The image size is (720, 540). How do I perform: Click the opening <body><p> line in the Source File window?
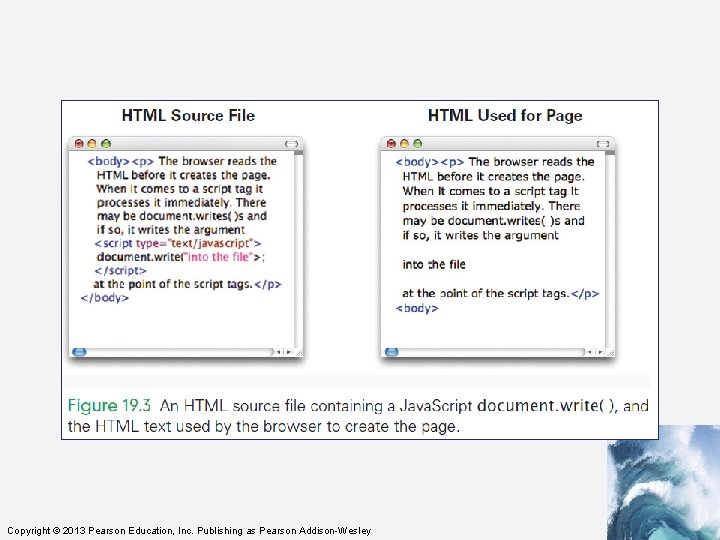tap(182, 161)
